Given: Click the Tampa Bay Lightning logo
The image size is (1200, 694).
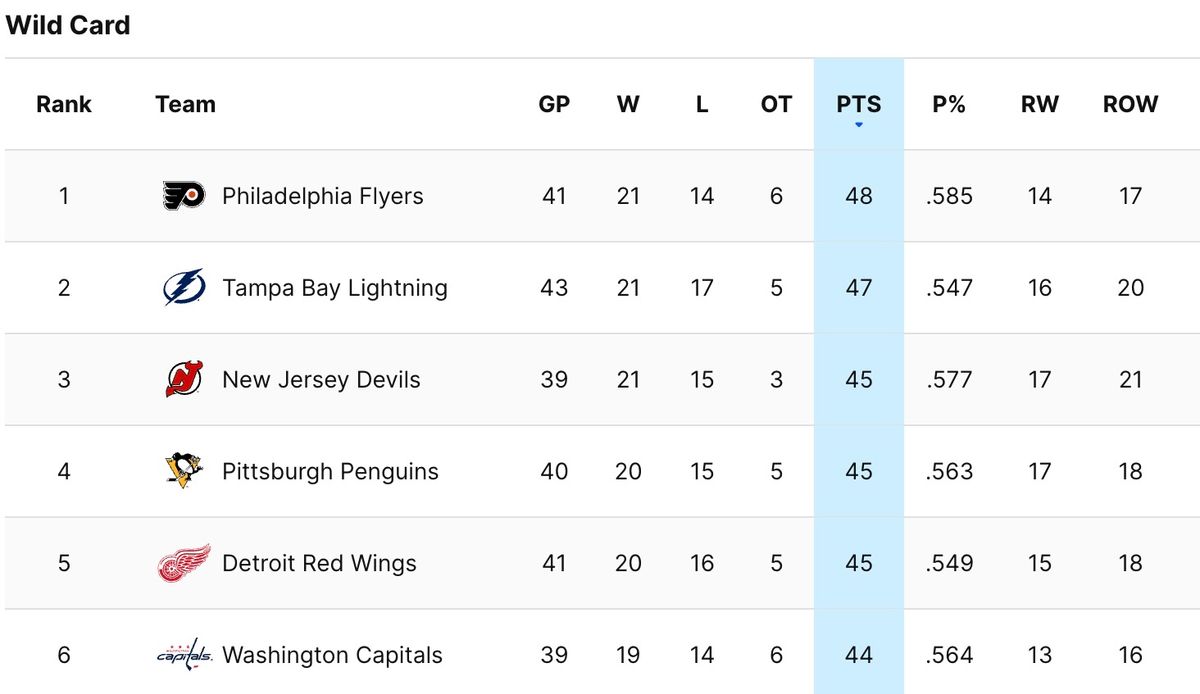Looking at the screenshot, I should pyautogui.click(x=184, y=288).
